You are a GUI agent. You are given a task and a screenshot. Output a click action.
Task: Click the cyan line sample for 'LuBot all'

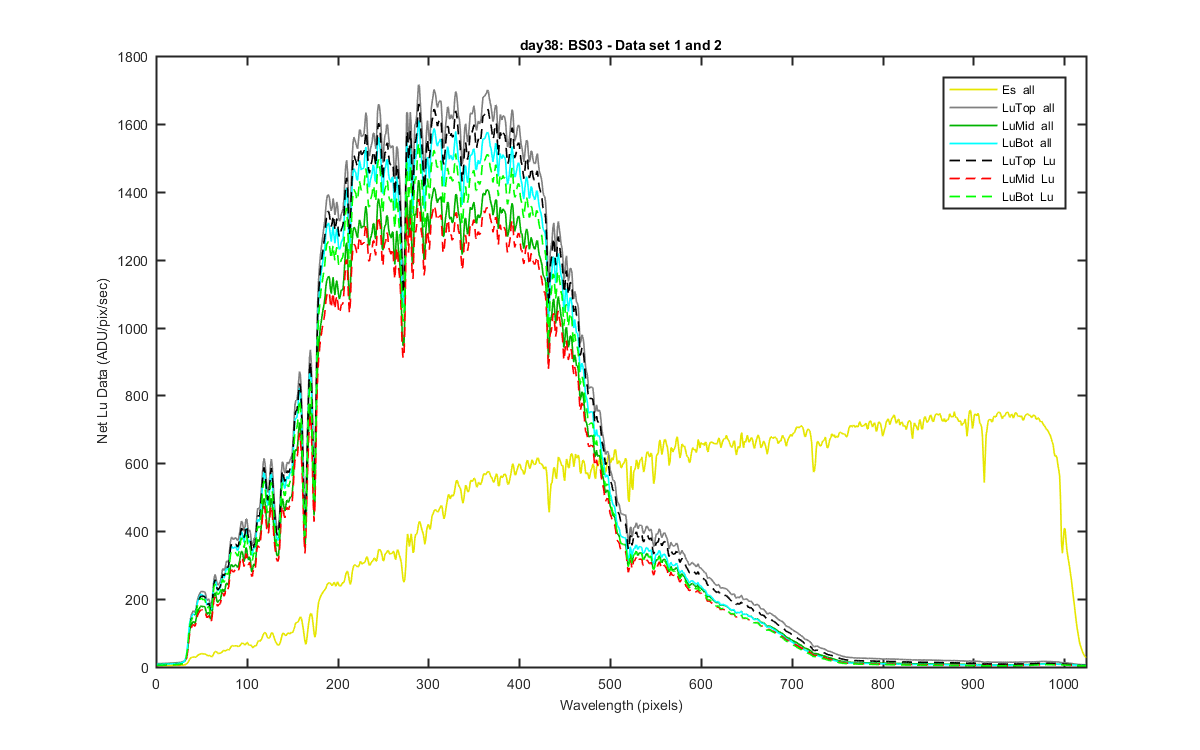[x=972, y=144]
